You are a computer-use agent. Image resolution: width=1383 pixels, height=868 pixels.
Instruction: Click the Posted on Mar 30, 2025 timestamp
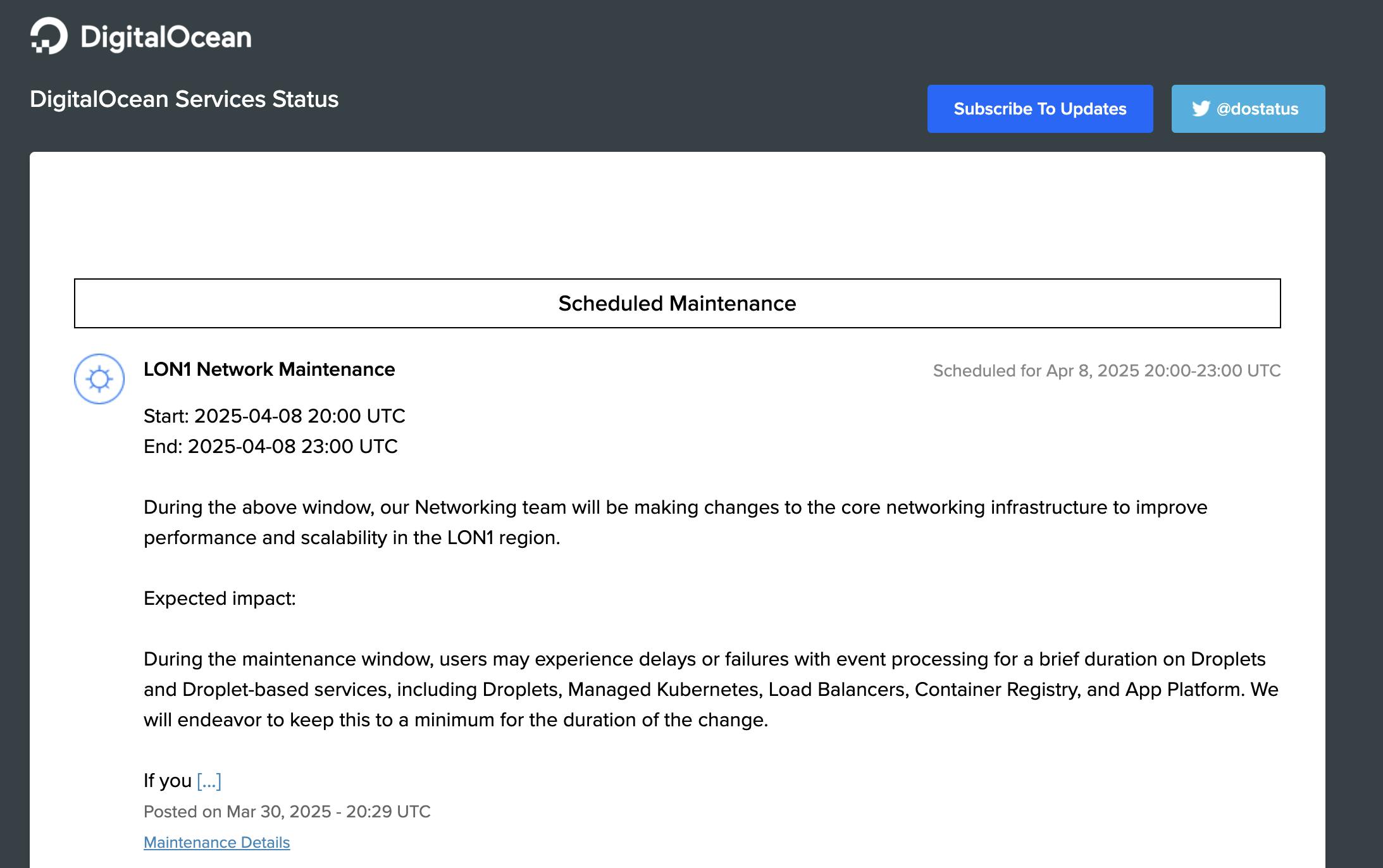(x=287, y=812)
